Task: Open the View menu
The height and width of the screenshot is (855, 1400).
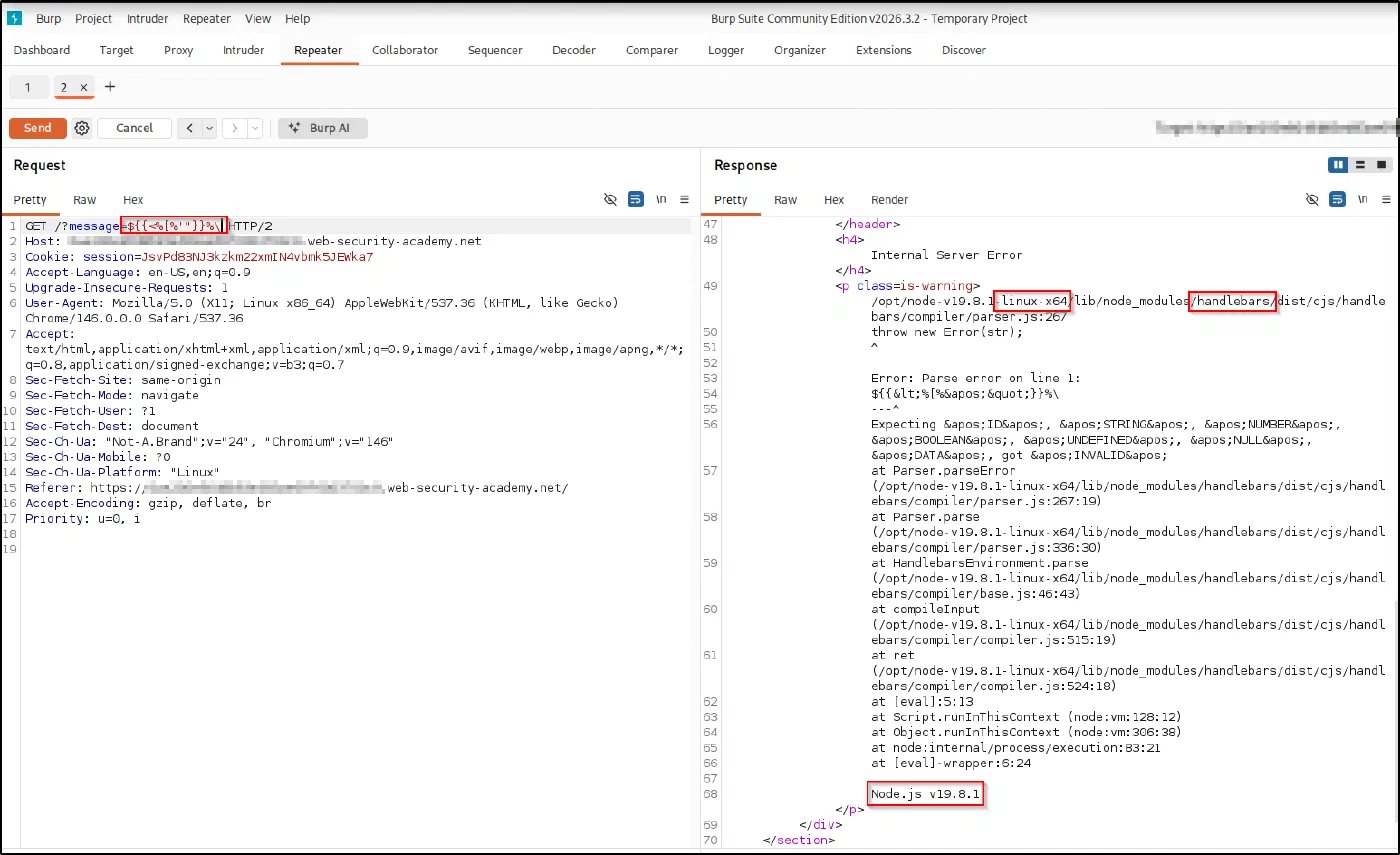Action: (x=258, y=18)
